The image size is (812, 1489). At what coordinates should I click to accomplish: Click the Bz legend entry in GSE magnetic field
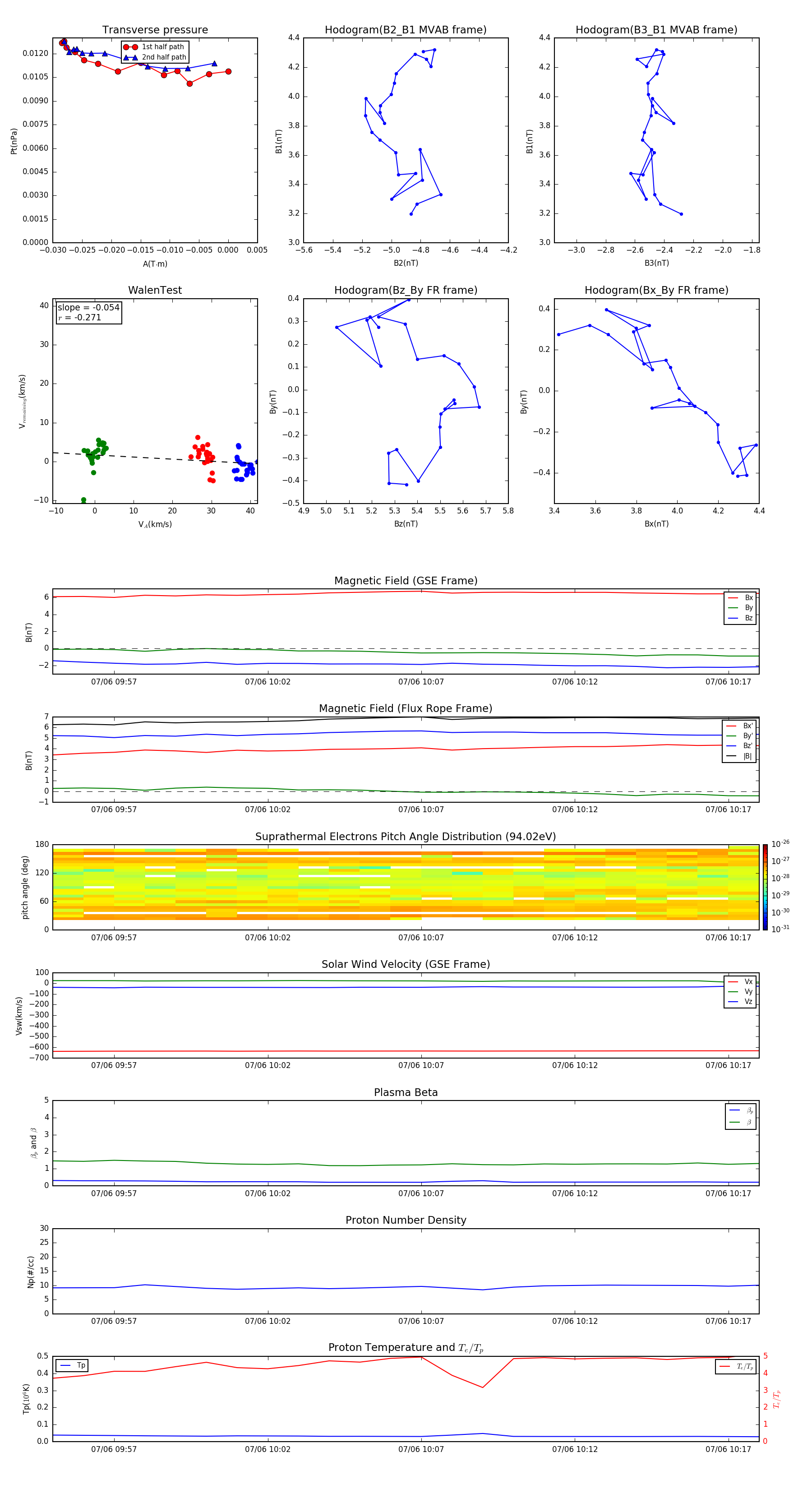(740, 618)
